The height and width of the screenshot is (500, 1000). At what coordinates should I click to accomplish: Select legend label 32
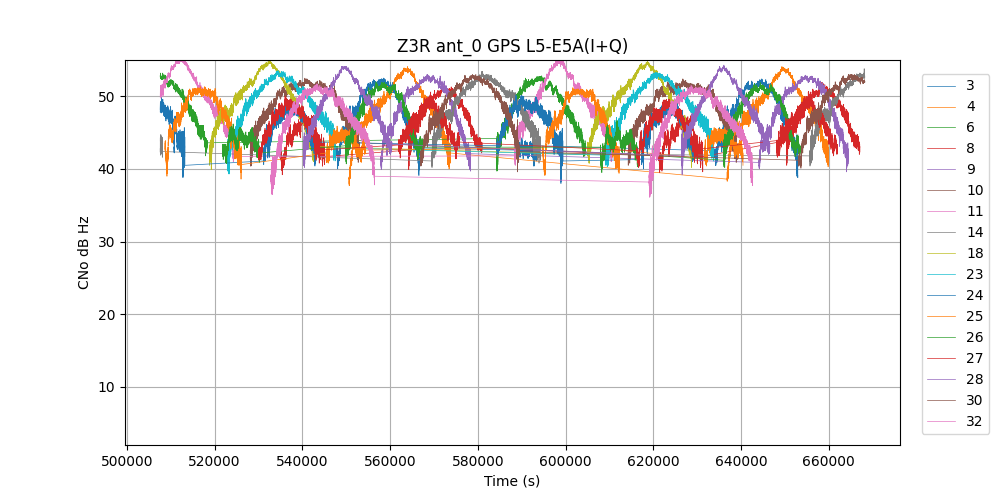click(x=974, y=421)
